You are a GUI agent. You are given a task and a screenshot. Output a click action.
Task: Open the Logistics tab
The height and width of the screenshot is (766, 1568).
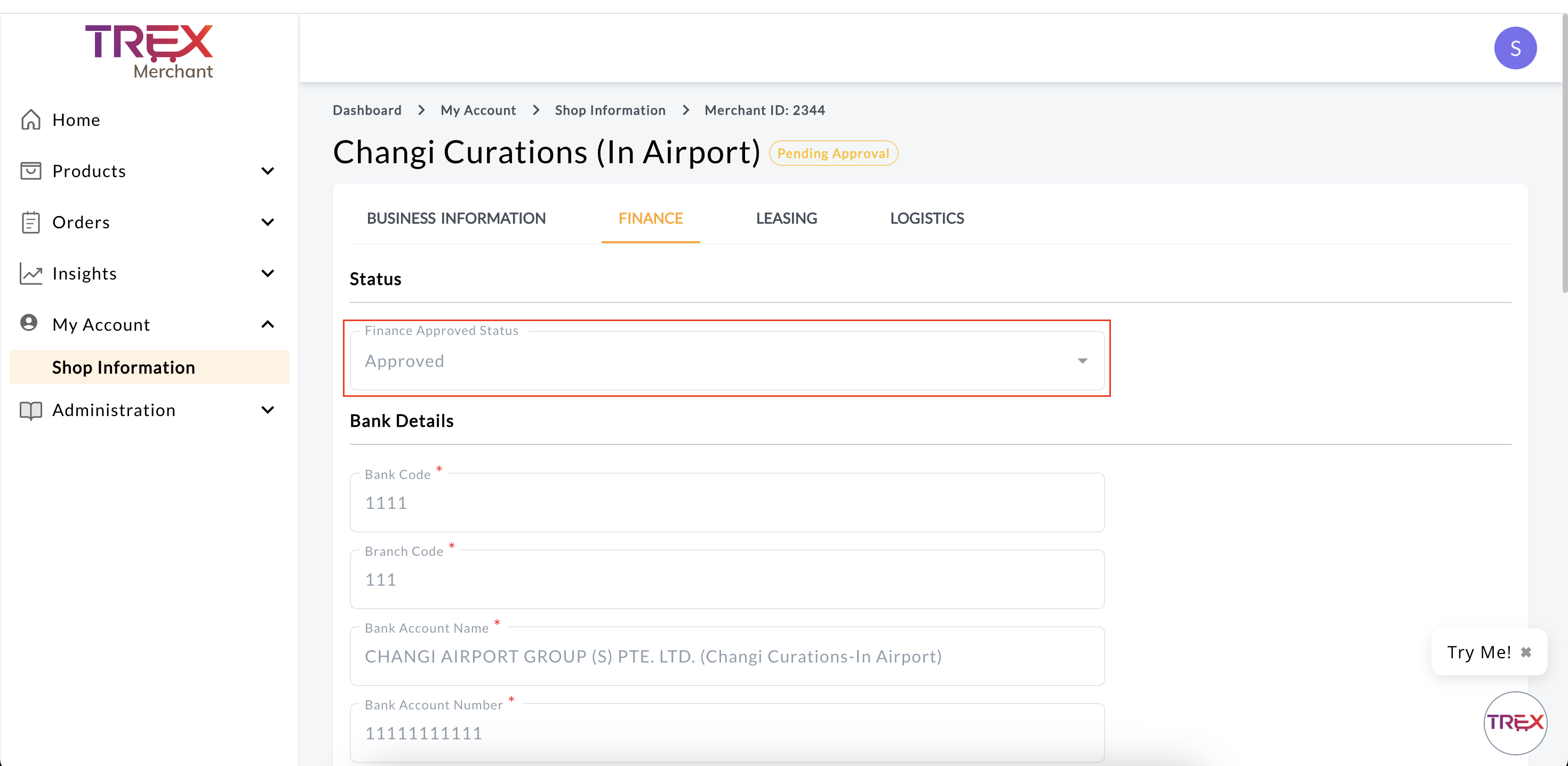[x=926, y=219]
